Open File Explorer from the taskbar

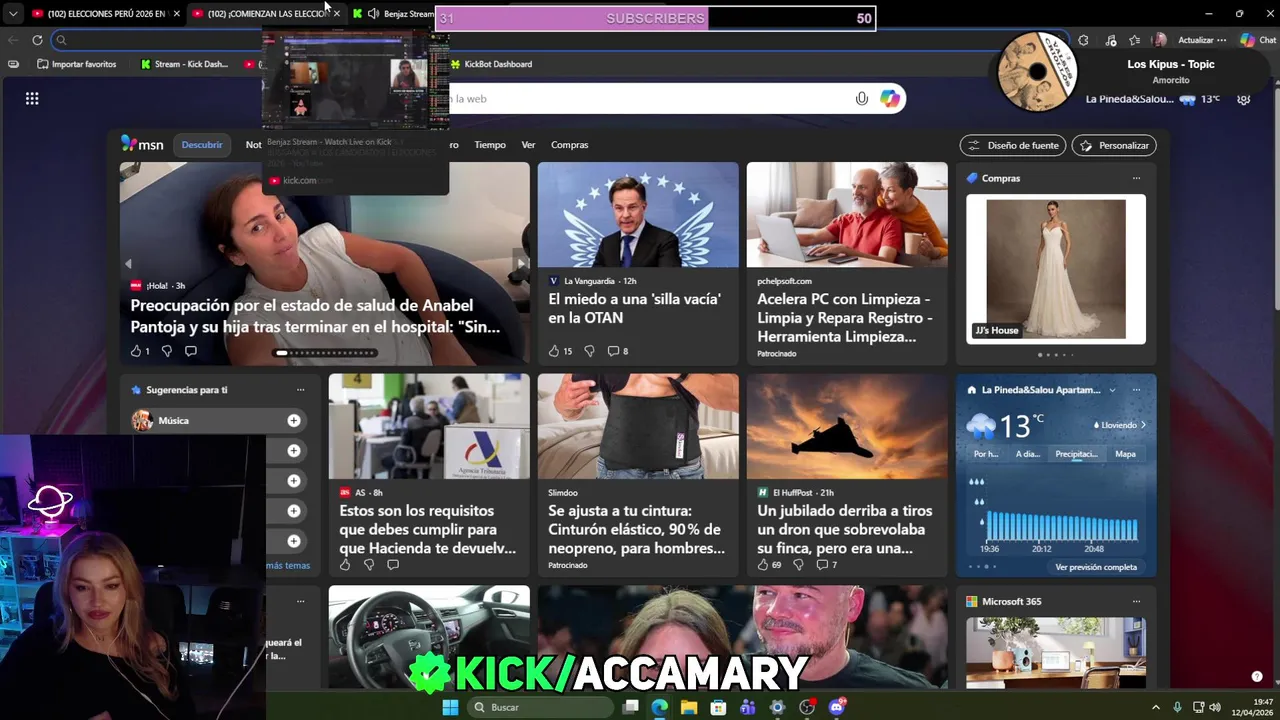coord(689,707)
